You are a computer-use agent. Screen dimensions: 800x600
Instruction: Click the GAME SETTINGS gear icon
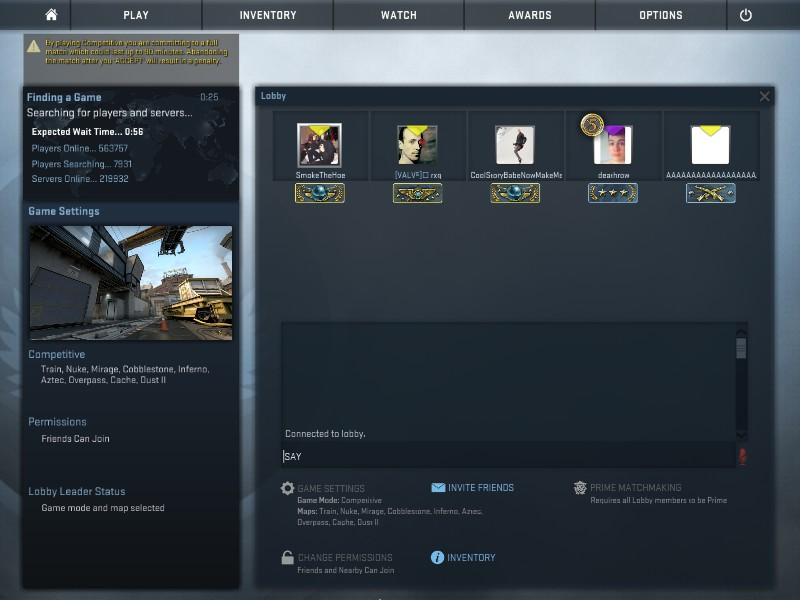(287, 488)
